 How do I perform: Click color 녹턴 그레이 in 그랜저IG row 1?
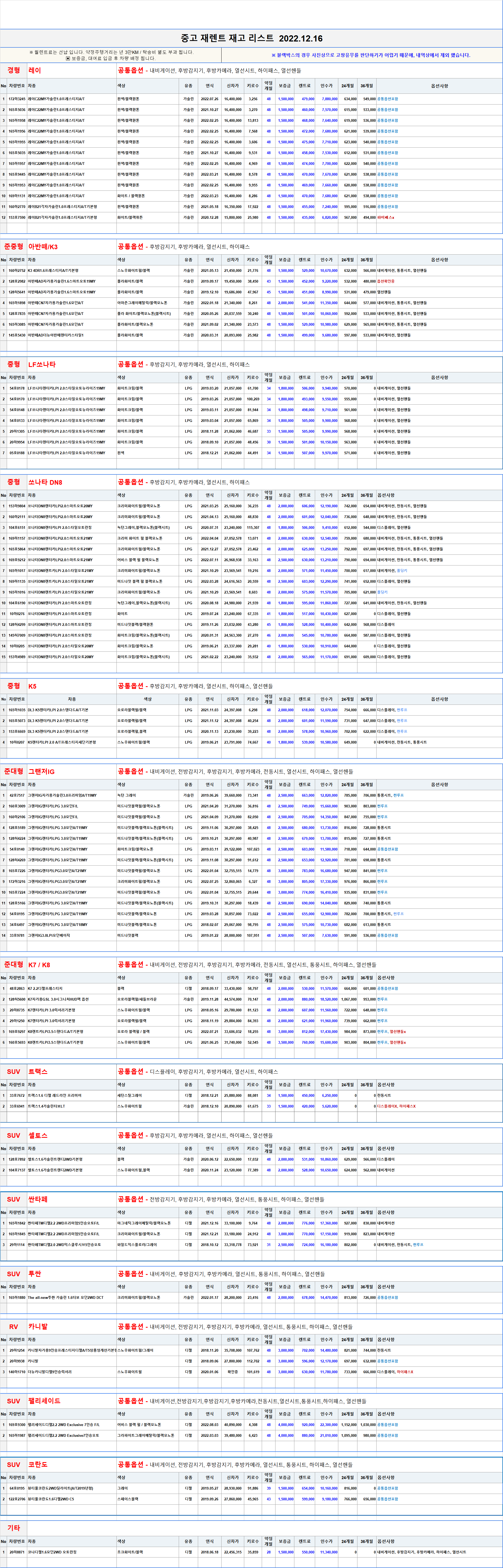[x=127, y=796]
